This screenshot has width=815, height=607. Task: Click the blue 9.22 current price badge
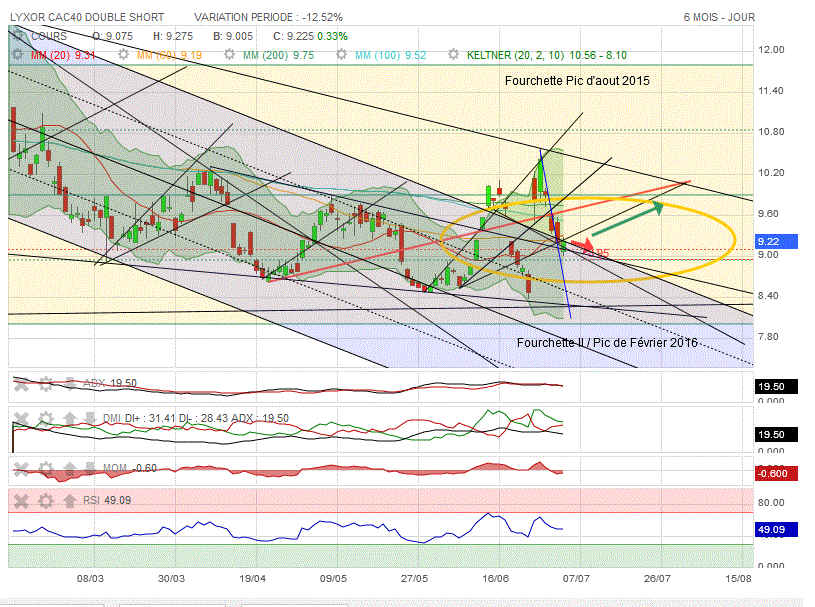775,241
